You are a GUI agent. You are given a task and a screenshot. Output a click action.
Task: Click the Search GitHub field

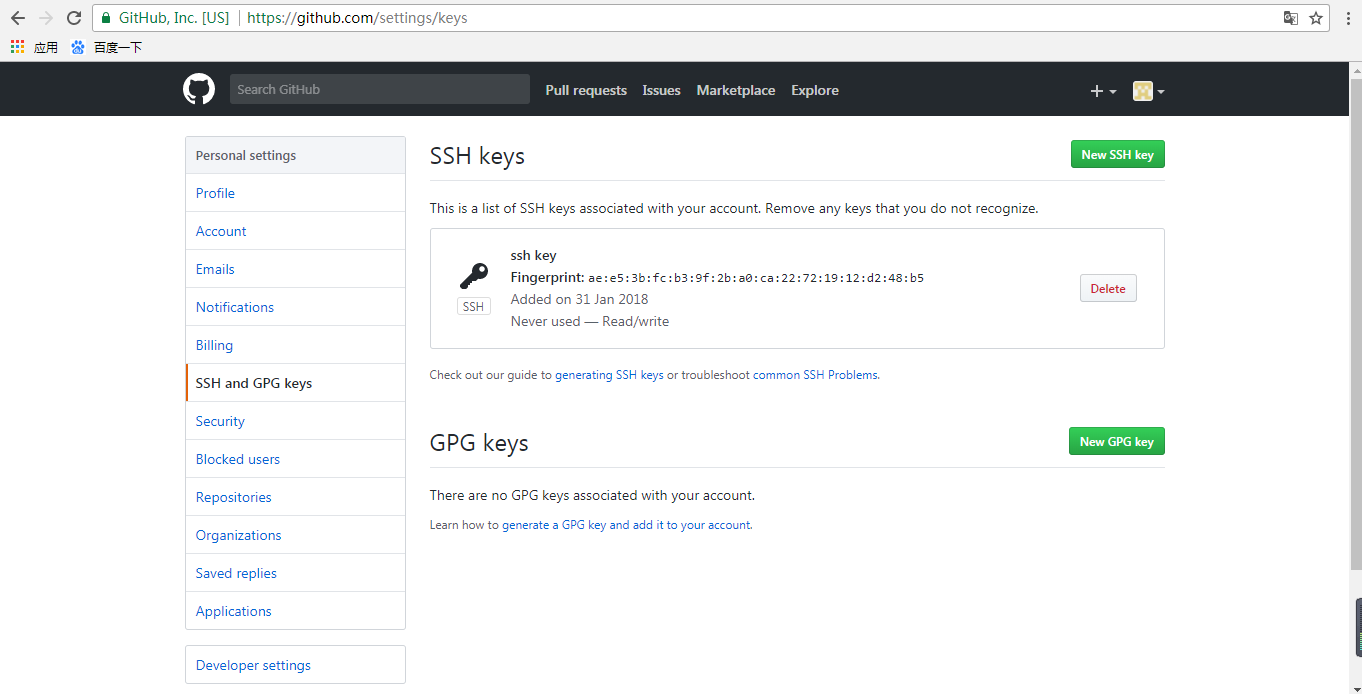(380, 89)
